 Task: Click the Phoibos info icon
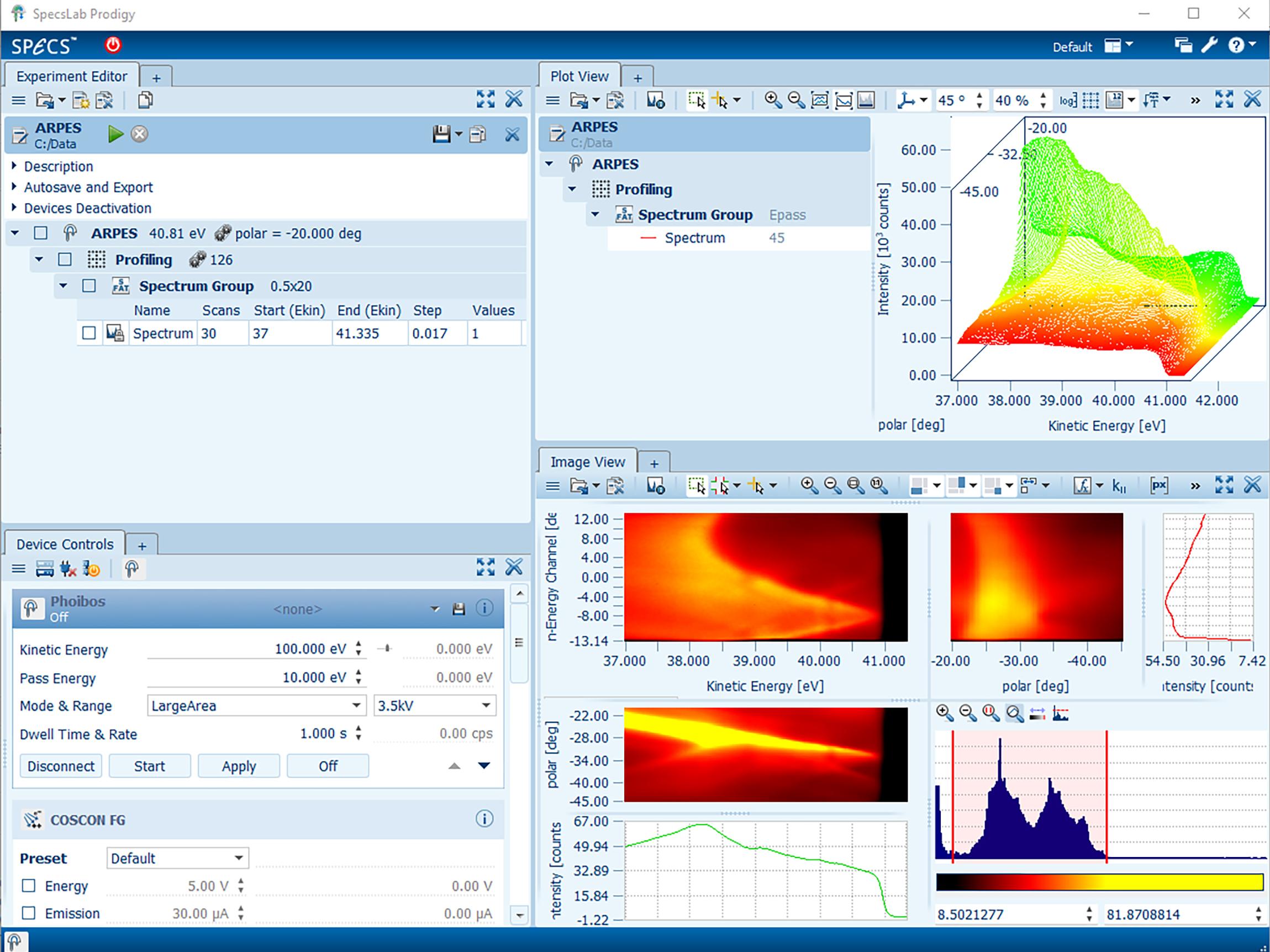point(484,607)
